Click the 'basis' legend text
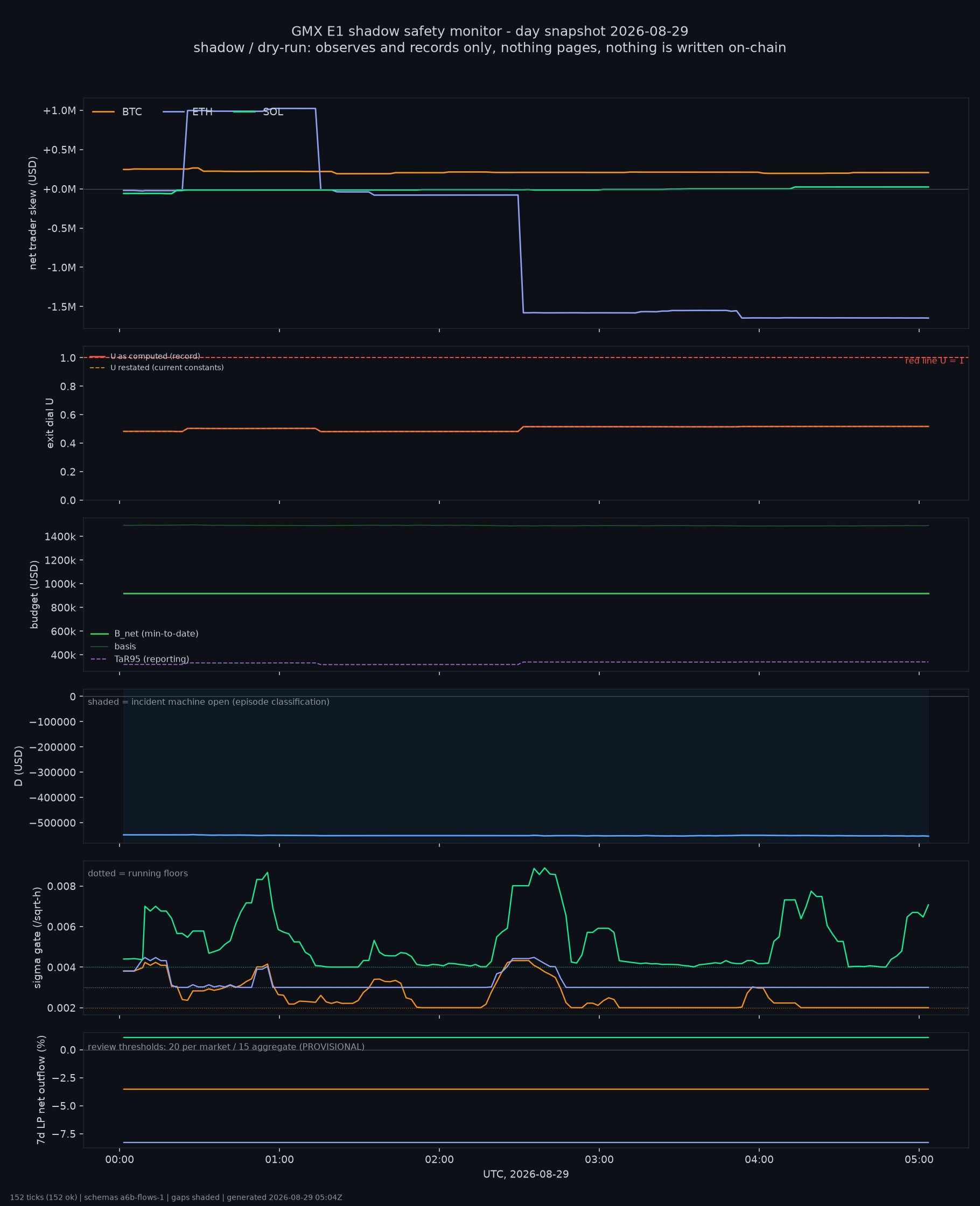The width and height of the screenshot is (980, 1206). tap(125, 647)
